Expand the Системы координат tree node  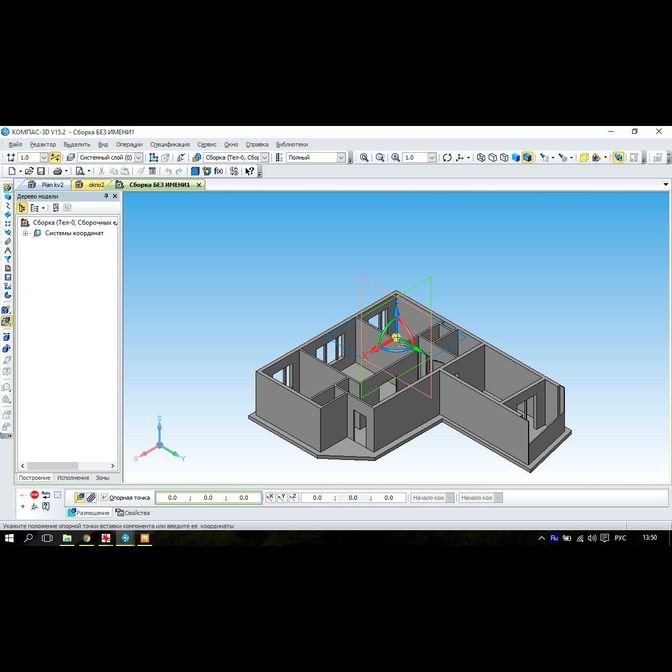tap(25, 233)
